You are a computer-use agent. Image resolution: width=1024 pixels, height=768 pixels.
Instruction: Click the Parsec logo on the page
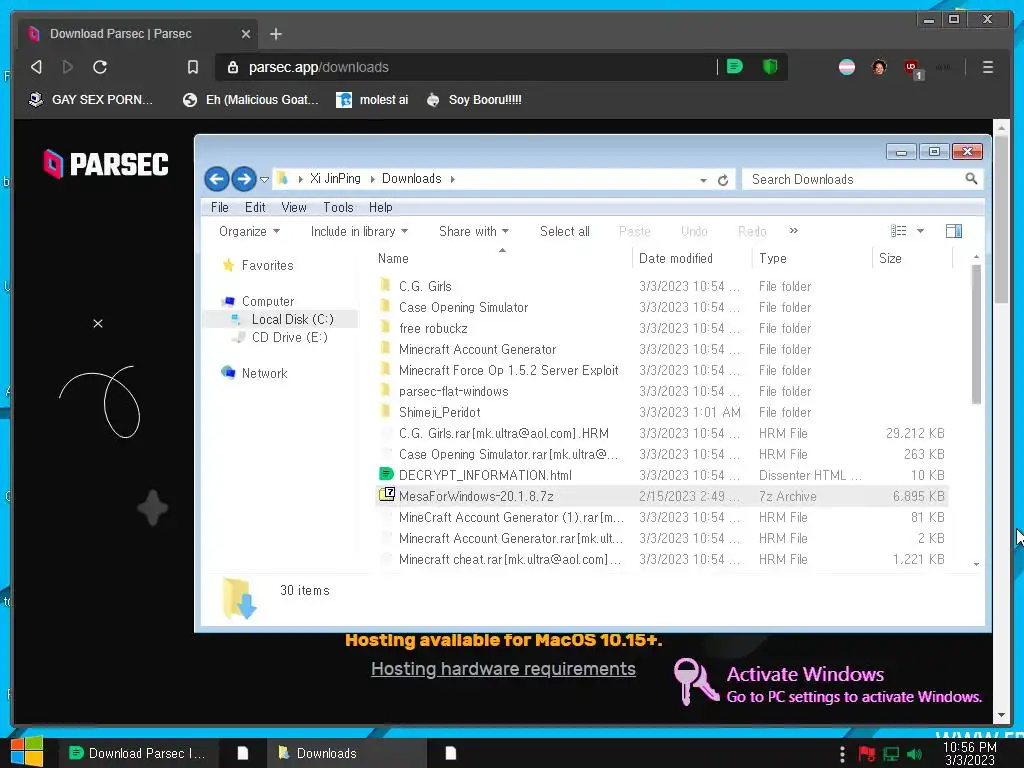tap(106, 164)
